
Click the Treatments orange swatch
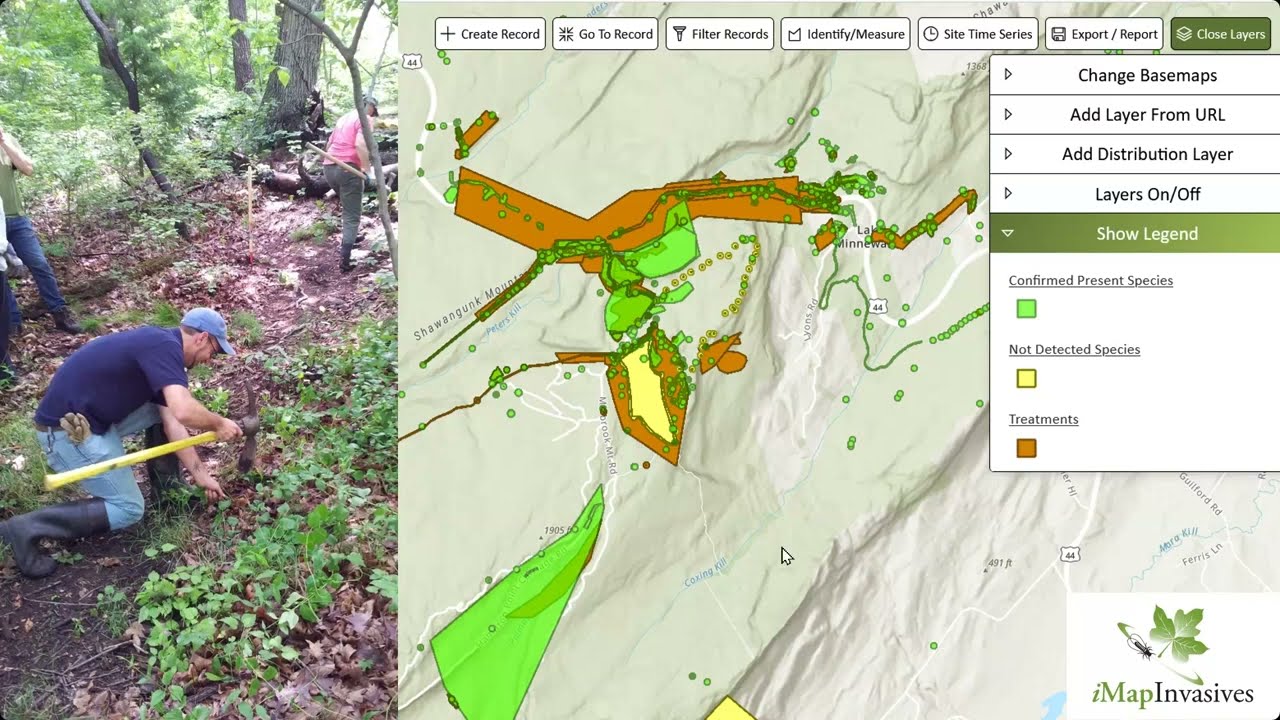click(x=1026, y=448)
